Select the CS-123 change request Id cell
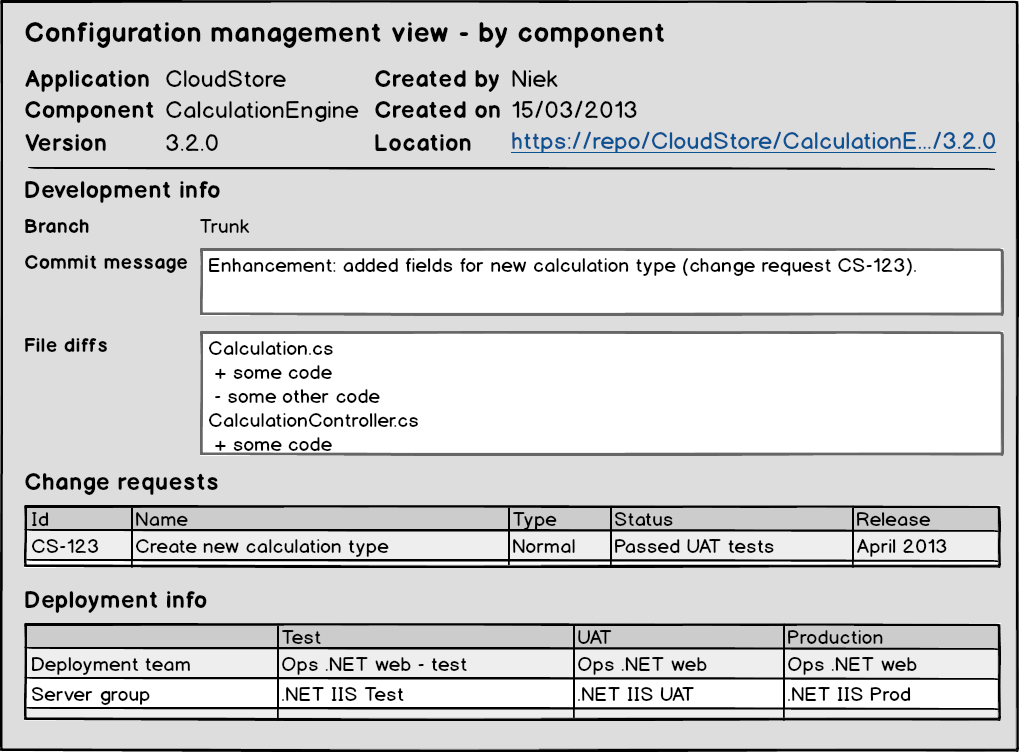The height and width of the screenshot is (752, 1019). (x=79, y=546)
